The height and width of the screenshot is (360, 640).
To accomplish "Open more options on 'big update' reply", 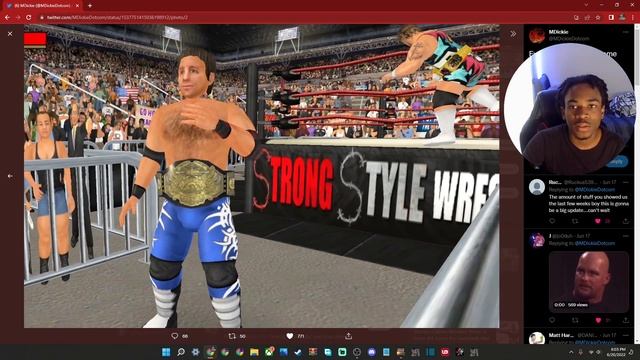I will (626, 182).
